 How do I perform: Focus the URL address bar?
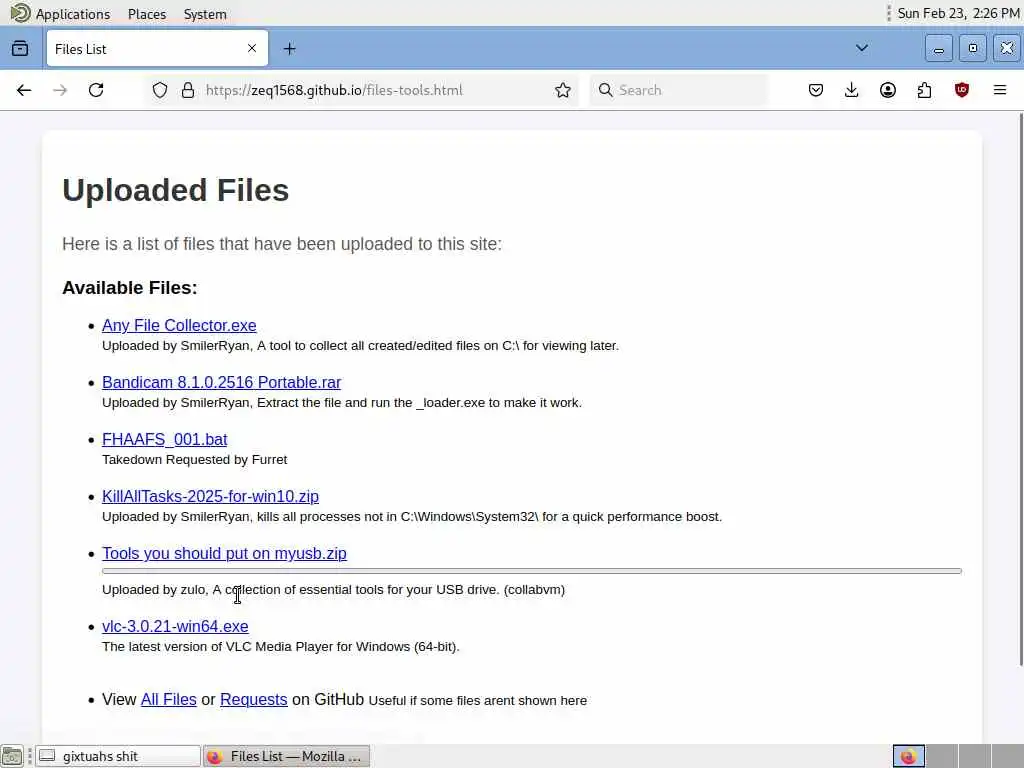point(362,90)
